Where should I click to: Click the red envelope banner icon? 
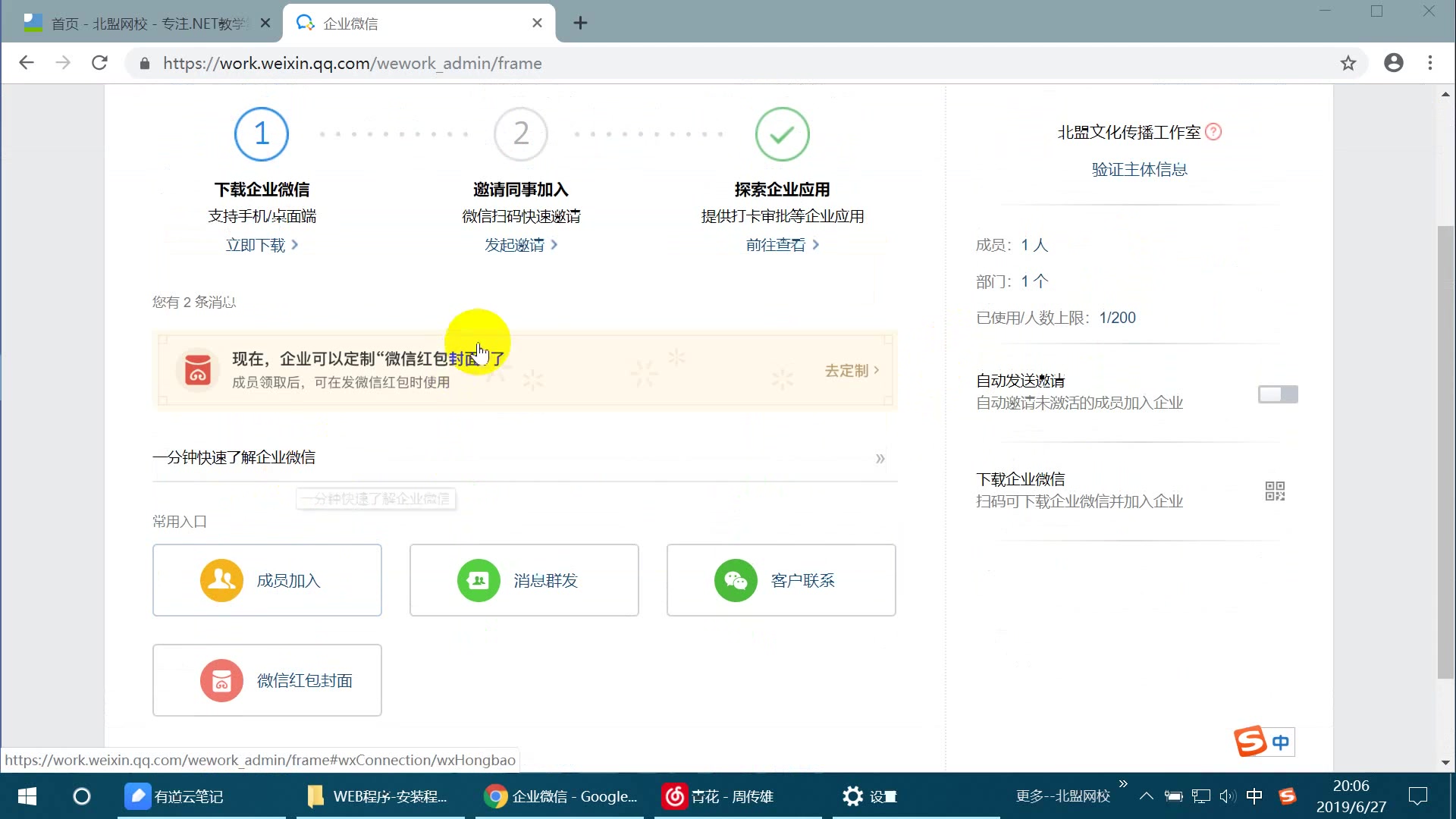tap(198, 370)
